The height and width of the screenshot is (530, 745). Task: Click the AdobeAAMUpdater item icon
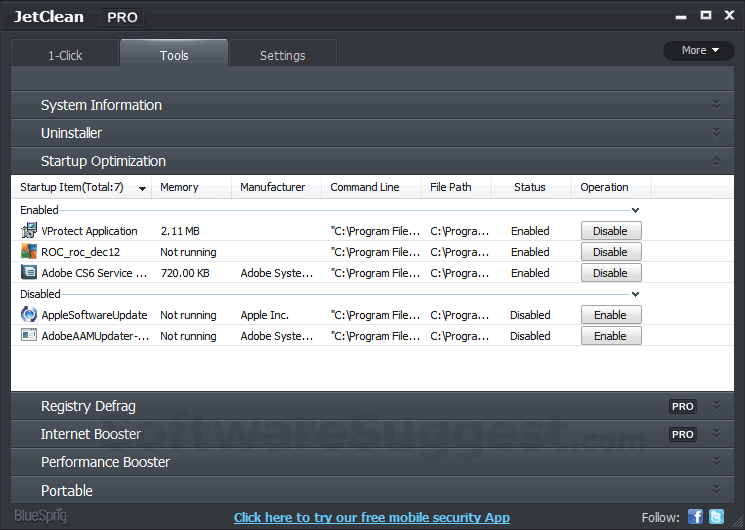(28, 336)
